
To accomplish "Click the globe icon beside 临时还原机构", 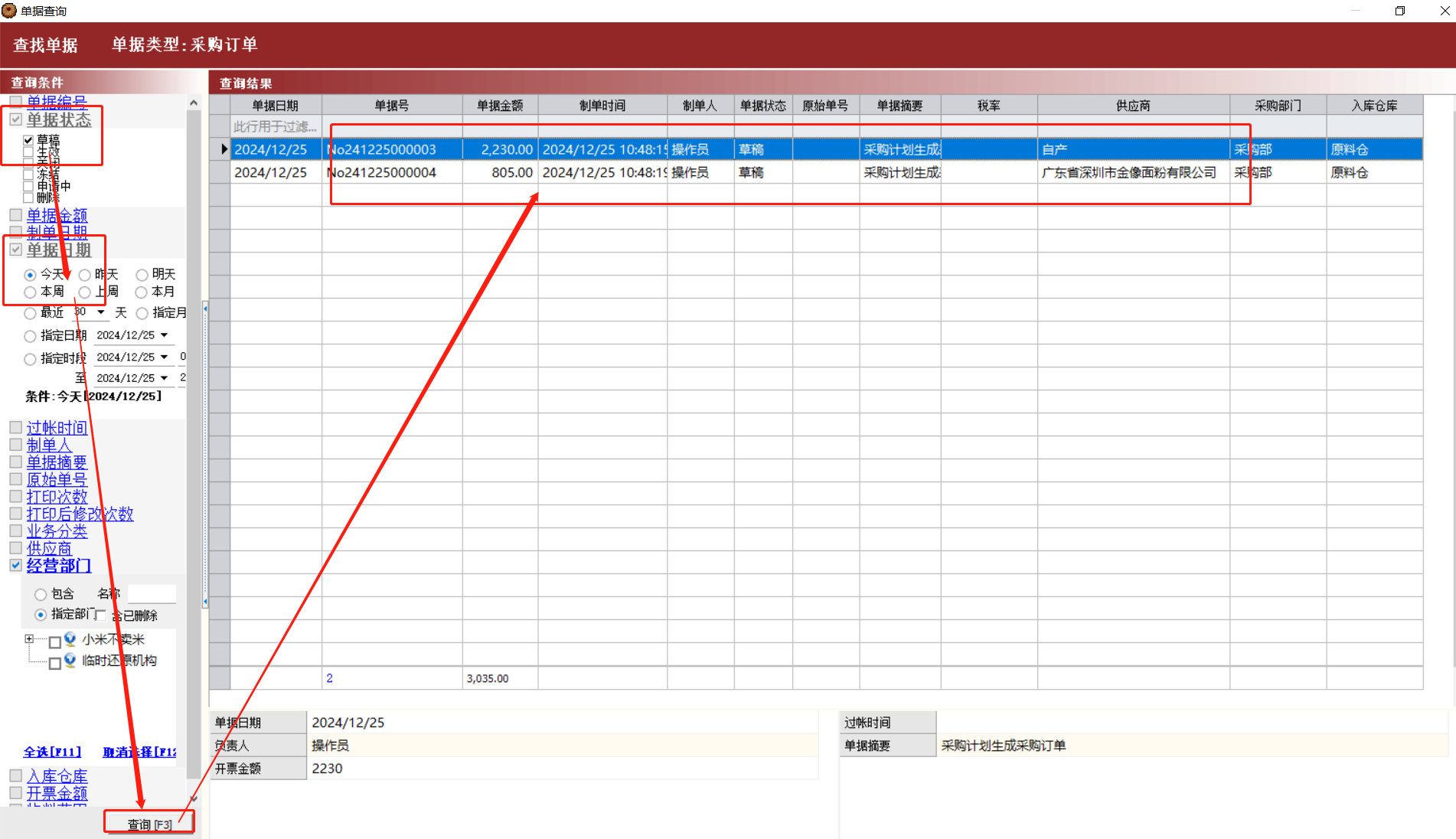I will [x=70, y=661].
